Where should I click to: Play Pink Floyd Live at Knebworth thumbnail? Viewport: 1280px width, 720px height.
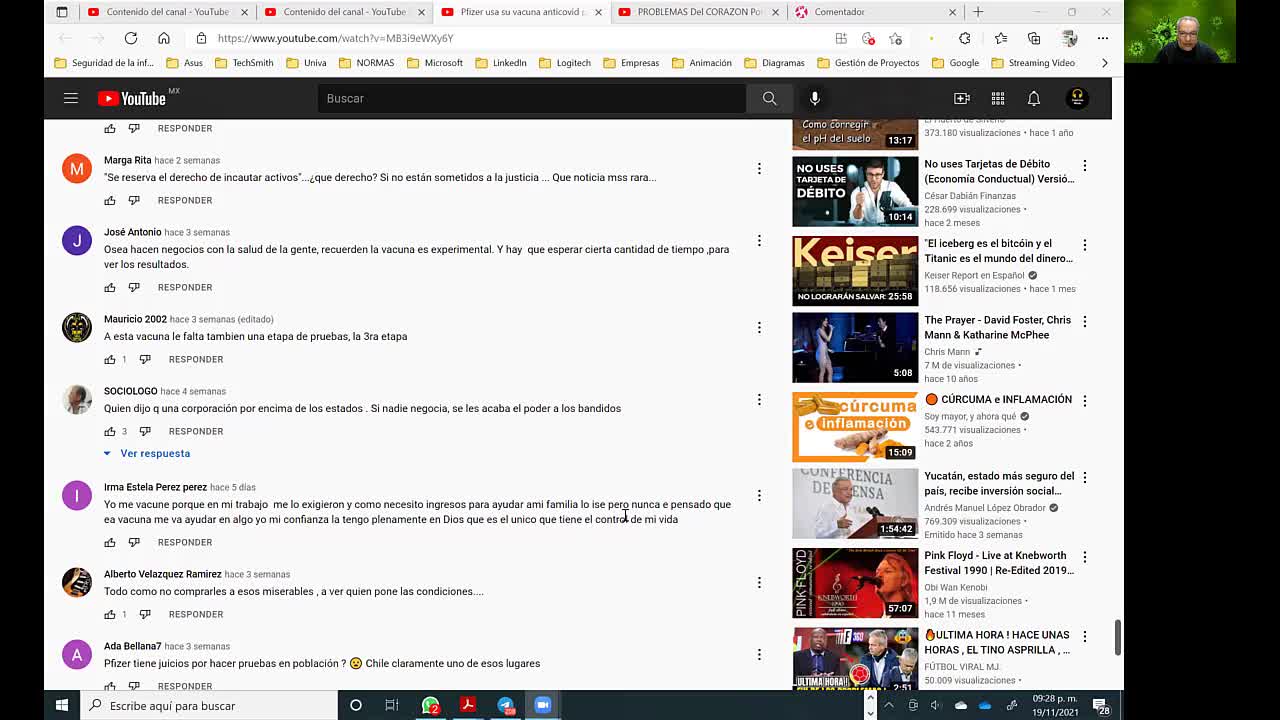point(855,583)
